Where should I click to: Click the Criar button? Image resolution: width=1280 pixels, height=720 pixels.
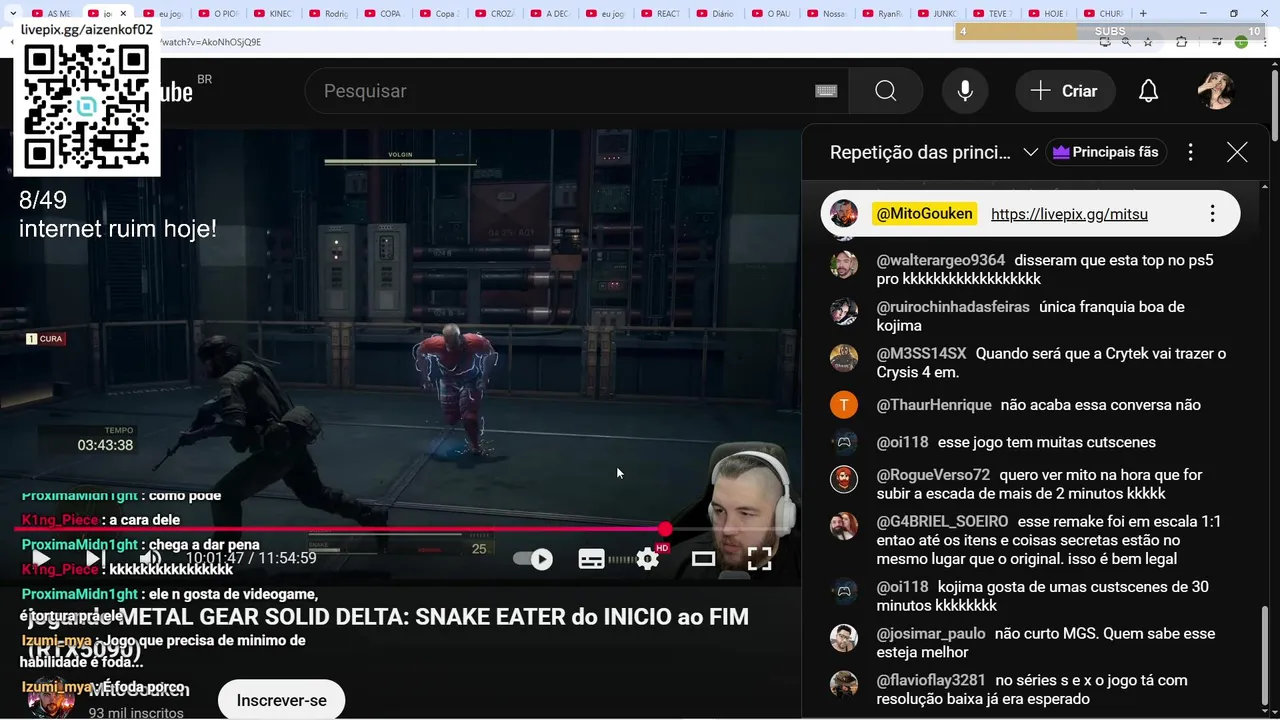pyautogui.click(x=1065, y=91)
